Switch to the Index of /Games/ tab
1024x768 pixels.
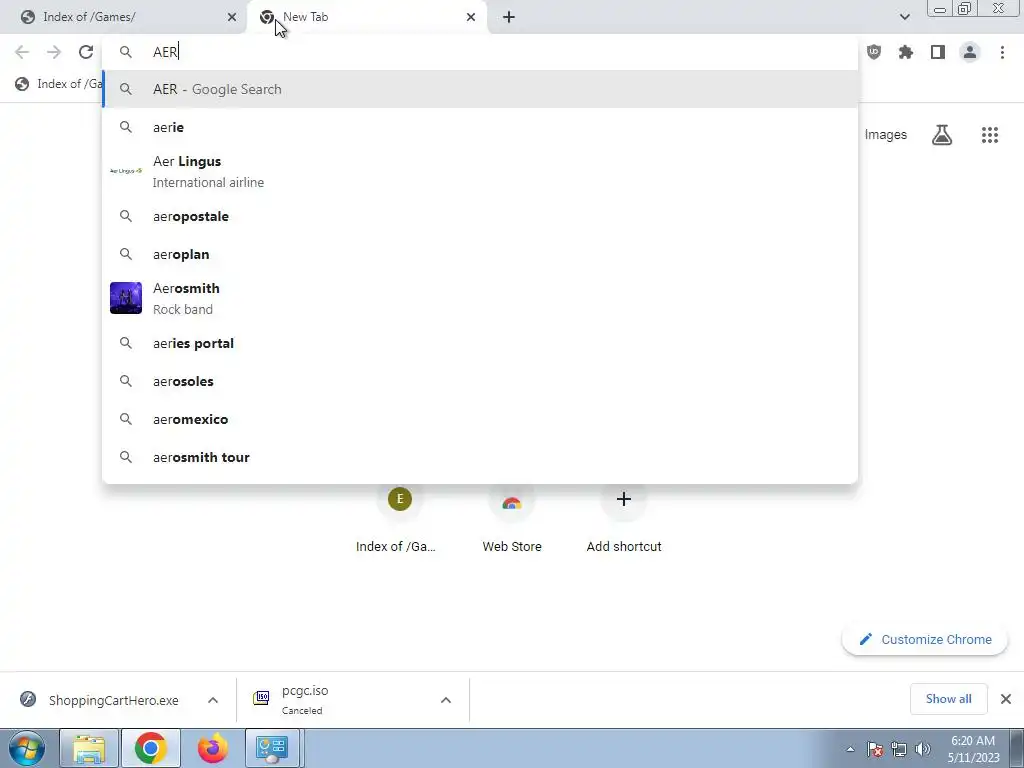pyautogui.click(x=124, y=17)
